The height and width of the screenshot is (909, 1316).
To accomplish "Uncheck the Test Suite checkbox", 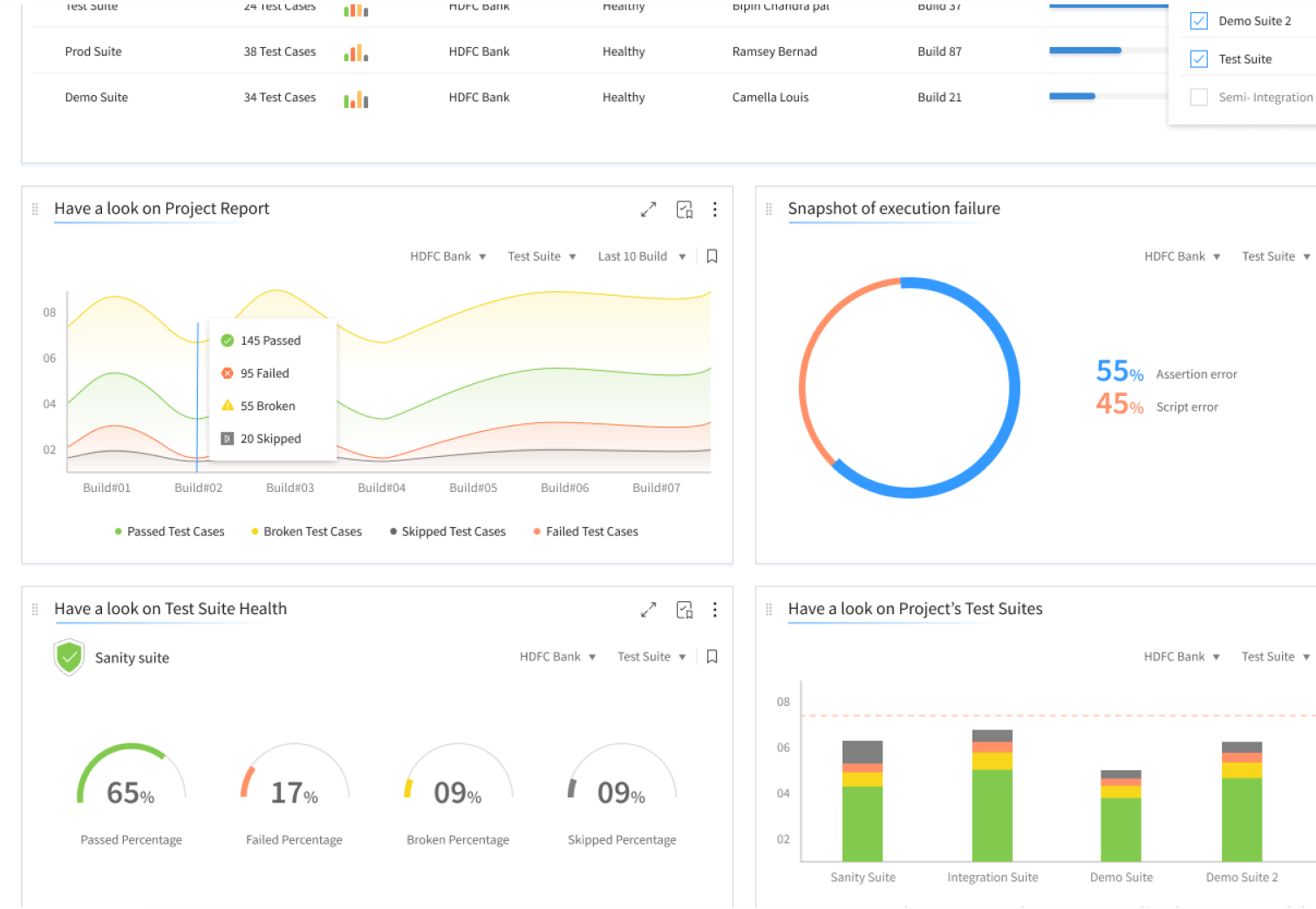I will 1199,59.
